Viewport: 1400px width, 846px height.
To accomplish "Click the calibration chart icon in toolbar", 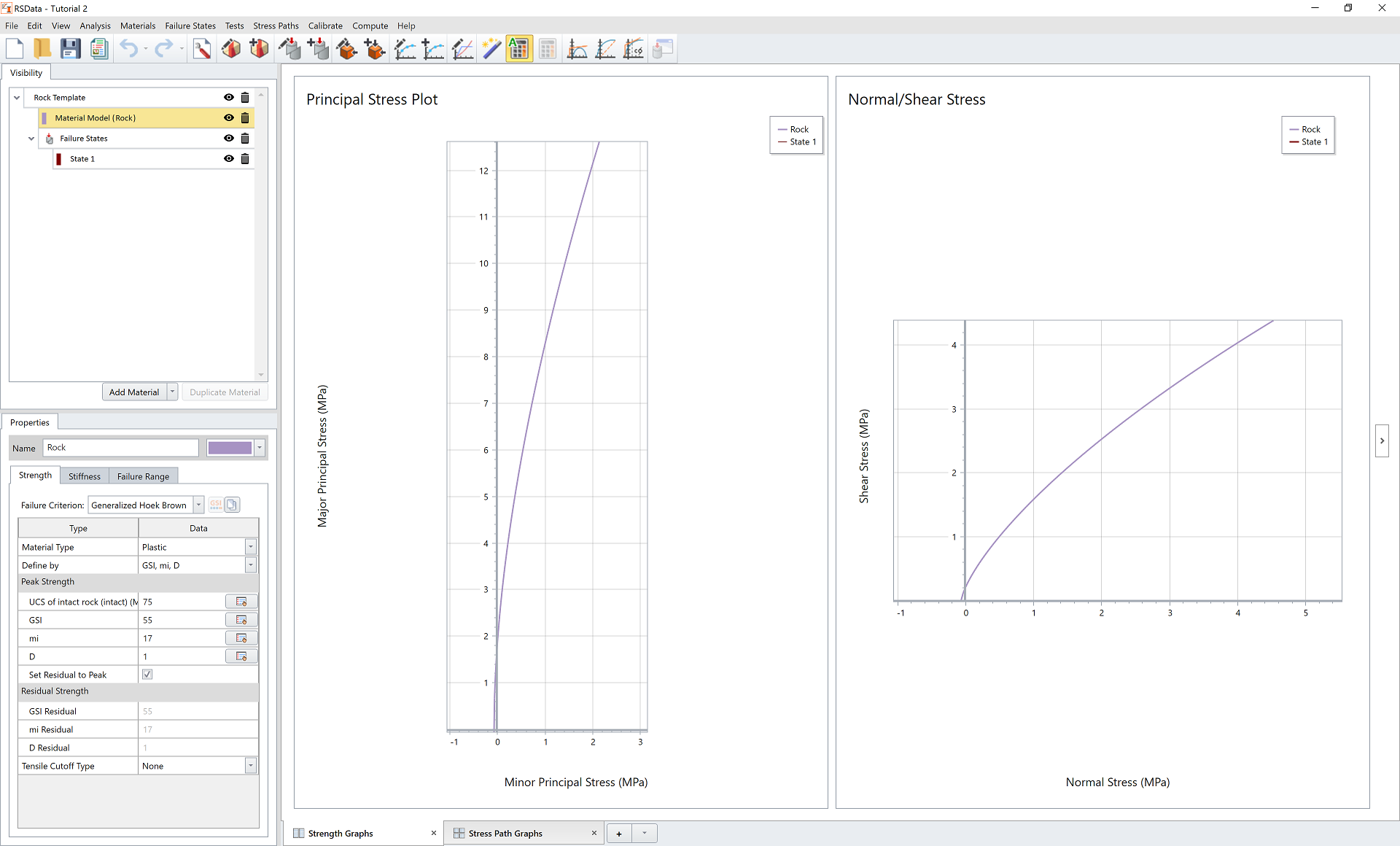I will (635, 50).
